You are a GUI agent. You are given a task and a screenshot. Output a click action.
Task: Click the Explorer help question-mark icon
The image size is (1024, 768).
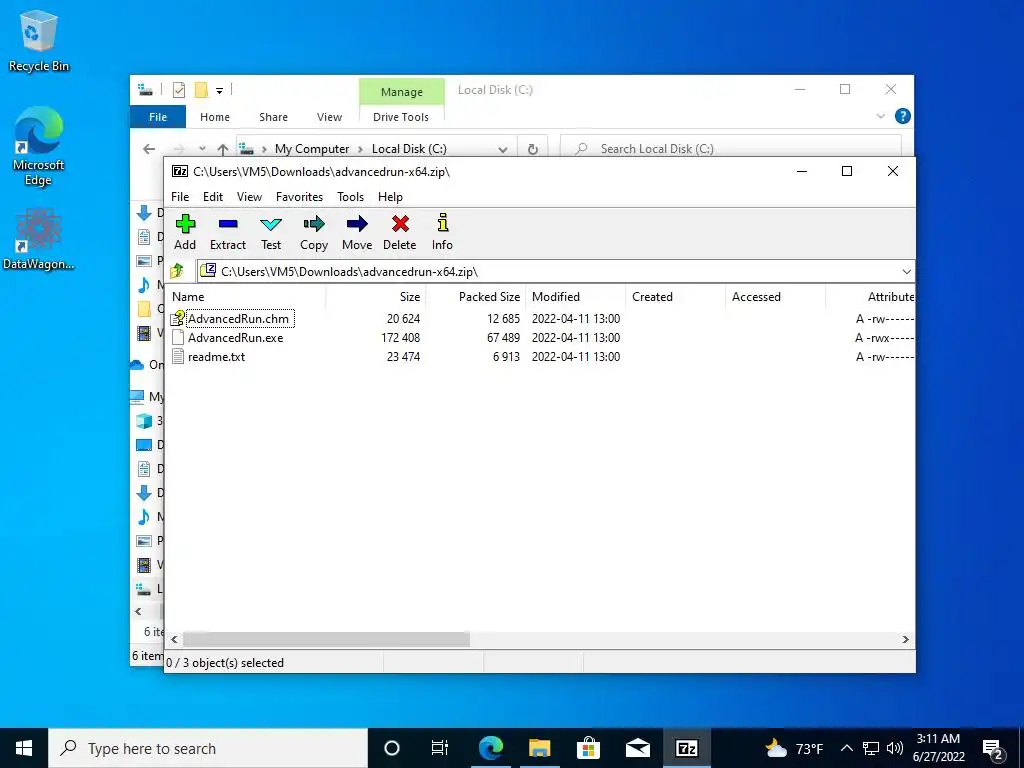903,116
